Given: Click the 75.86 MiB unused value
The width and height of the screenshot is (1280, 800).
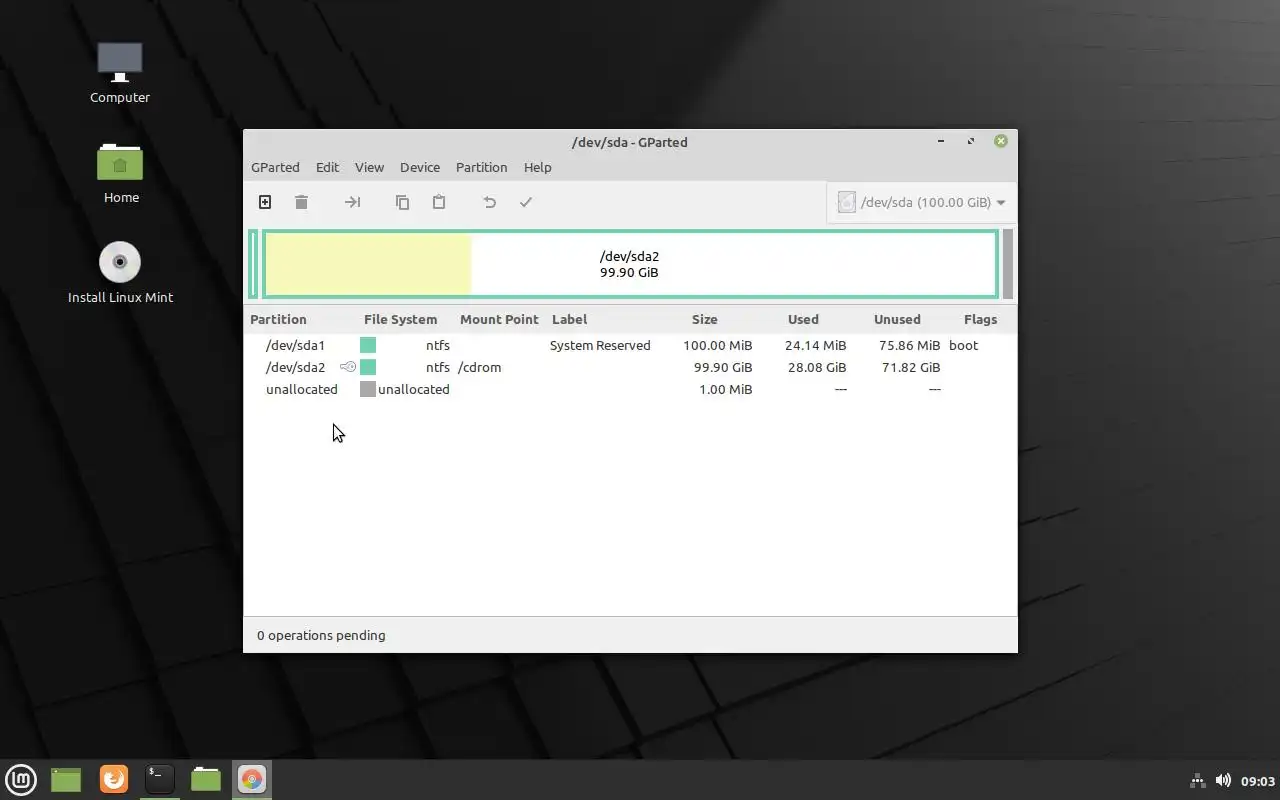Looking at the screenshot, I should 910,345.
